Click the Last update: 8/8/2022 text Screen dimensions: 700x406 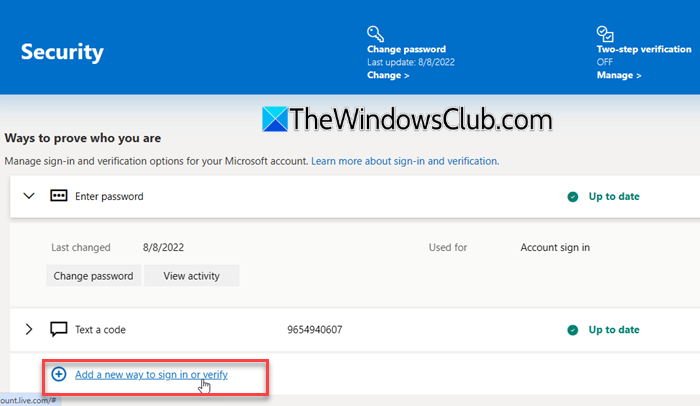(x=411, y=62)
